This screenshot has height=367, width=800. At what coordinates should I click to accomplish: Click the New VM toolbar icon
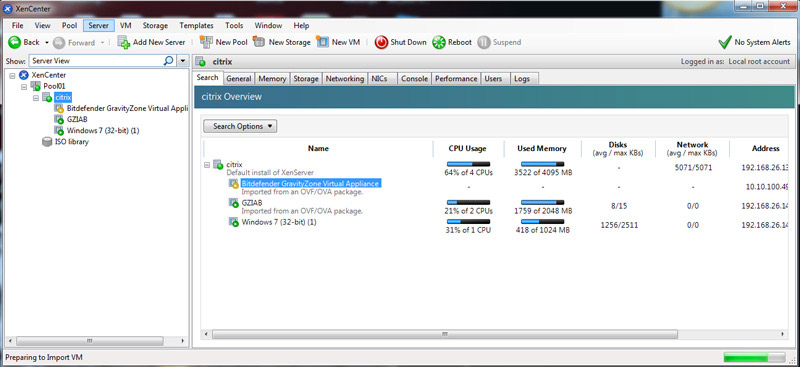(x=322, y=42)
